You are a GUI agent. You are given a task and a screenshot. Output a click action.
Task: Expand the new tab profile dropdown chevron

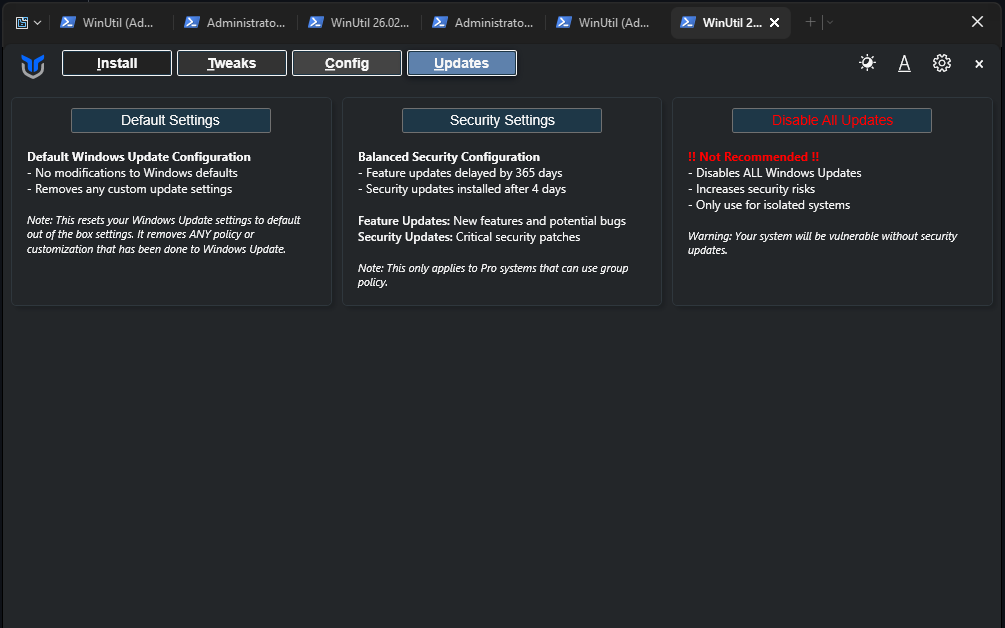click(x=830, y=22)
